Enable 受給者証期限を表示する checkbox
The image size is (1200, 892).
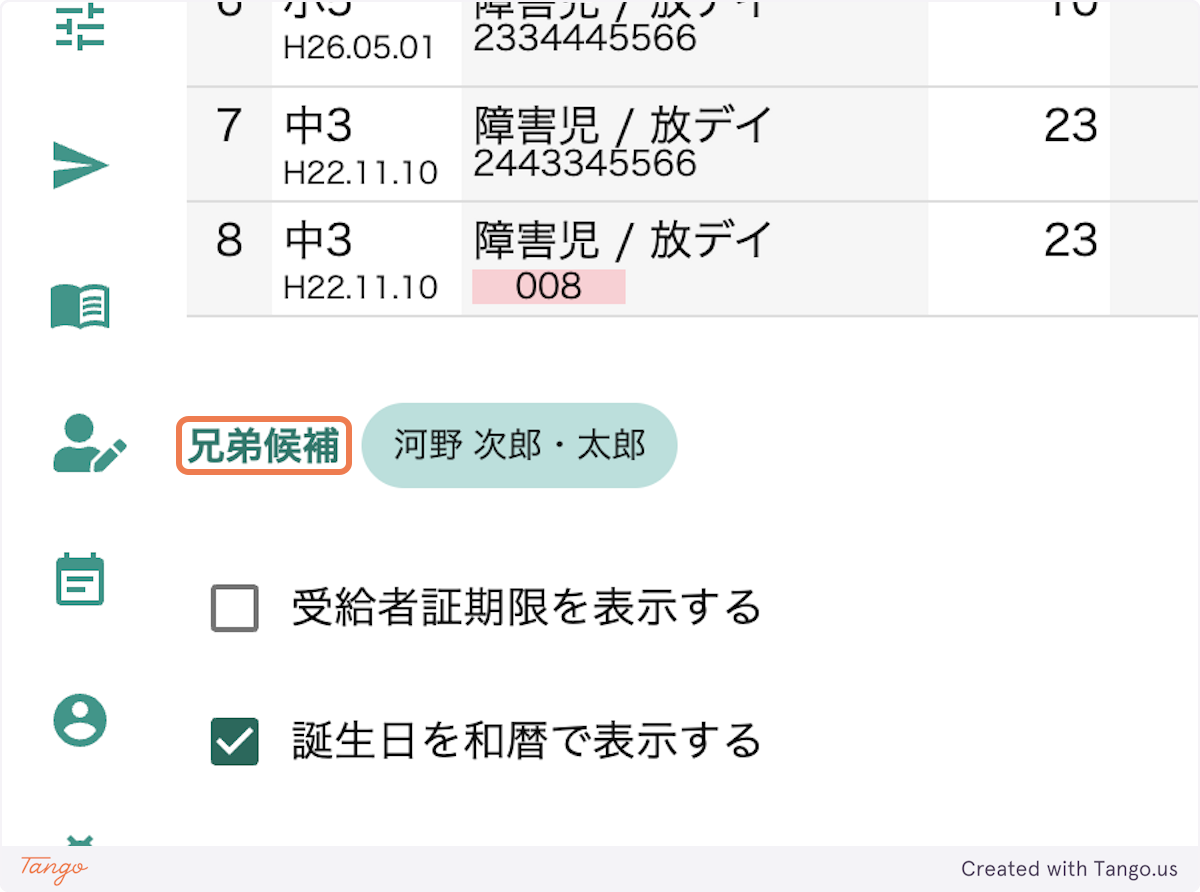coord(235,608)
